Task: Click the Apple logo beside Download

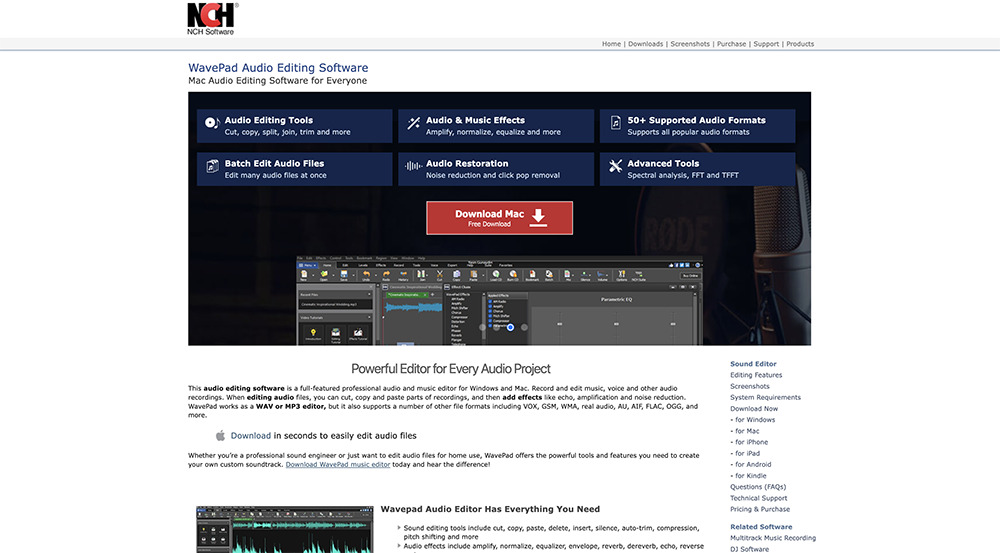Action: point(220,436)
